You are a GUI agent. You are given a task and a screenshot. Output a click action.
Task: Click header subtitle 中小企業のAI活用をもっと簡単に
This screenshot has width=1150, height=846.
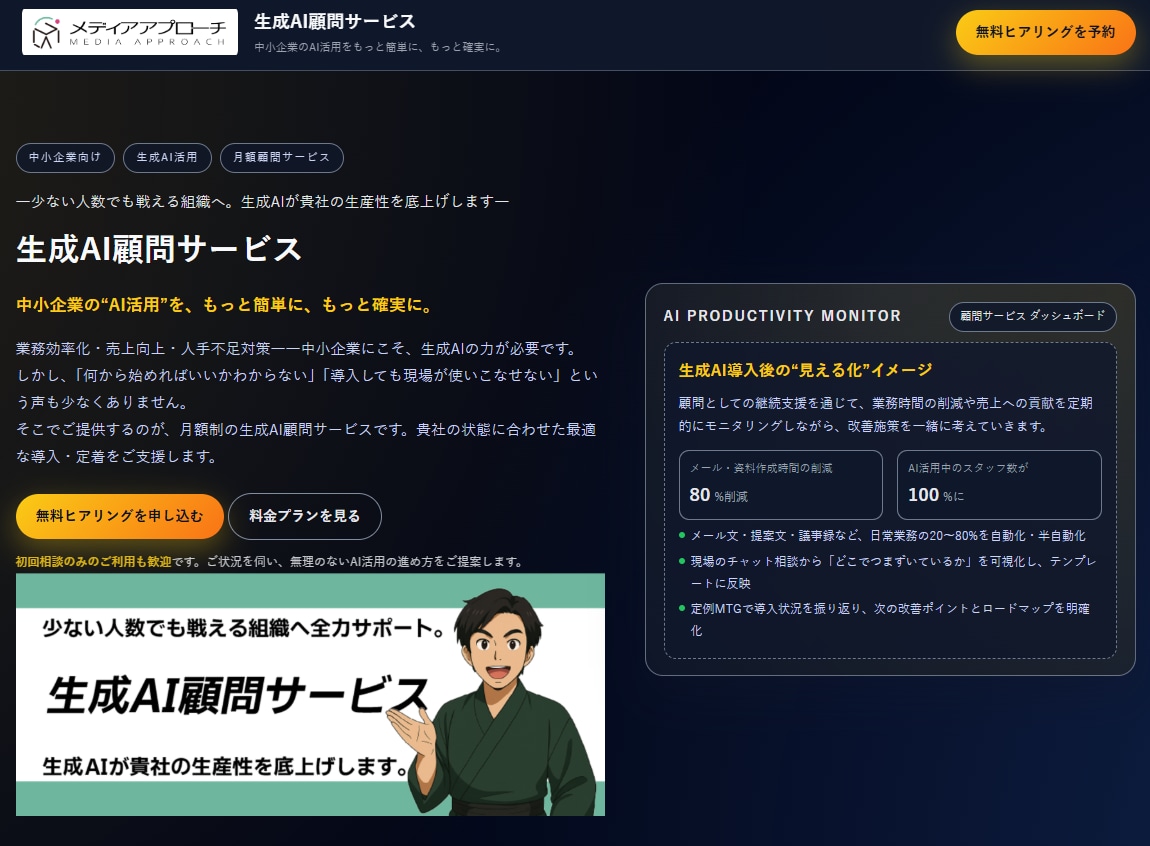(378, 47)
